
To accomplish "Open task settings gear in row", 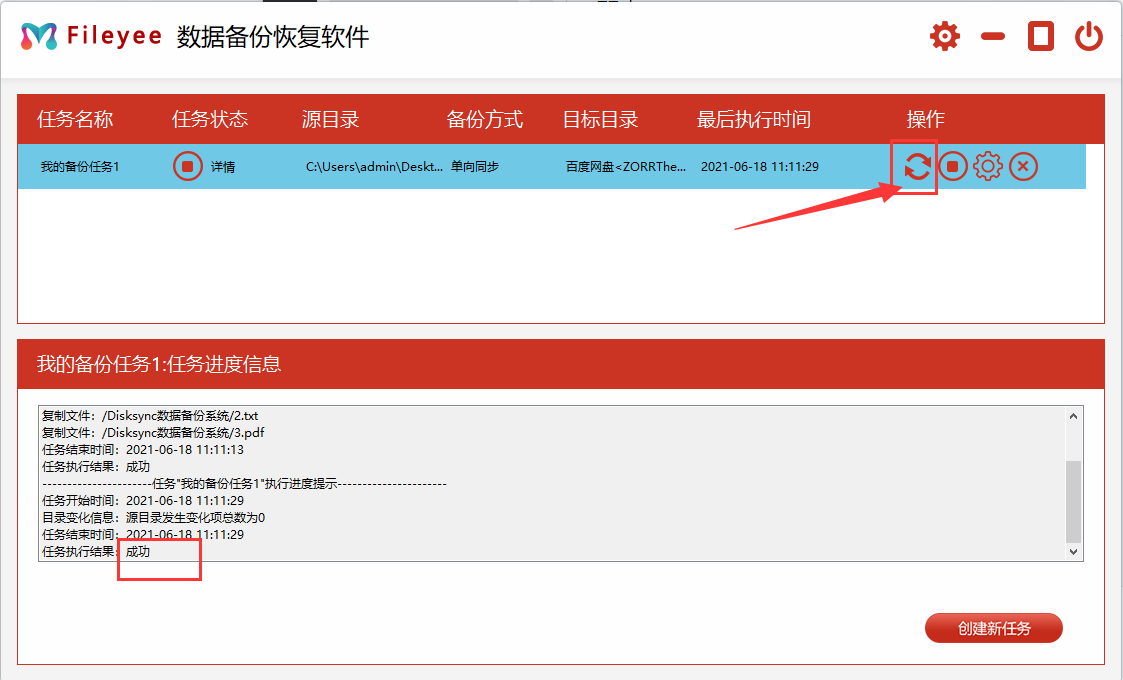I will click(x=987, y=167).
